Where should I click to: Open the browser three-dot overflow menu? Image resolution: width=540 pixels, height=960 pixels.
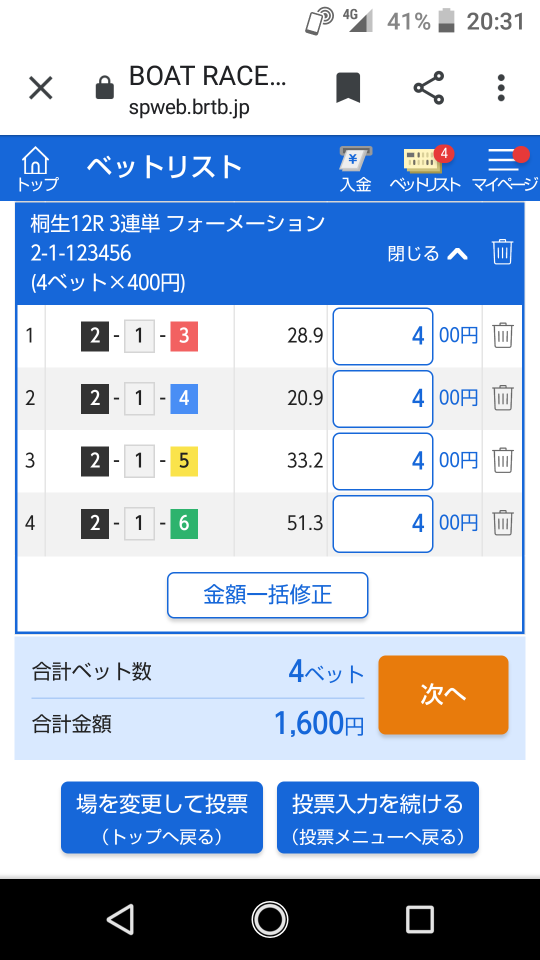(501, 88)
